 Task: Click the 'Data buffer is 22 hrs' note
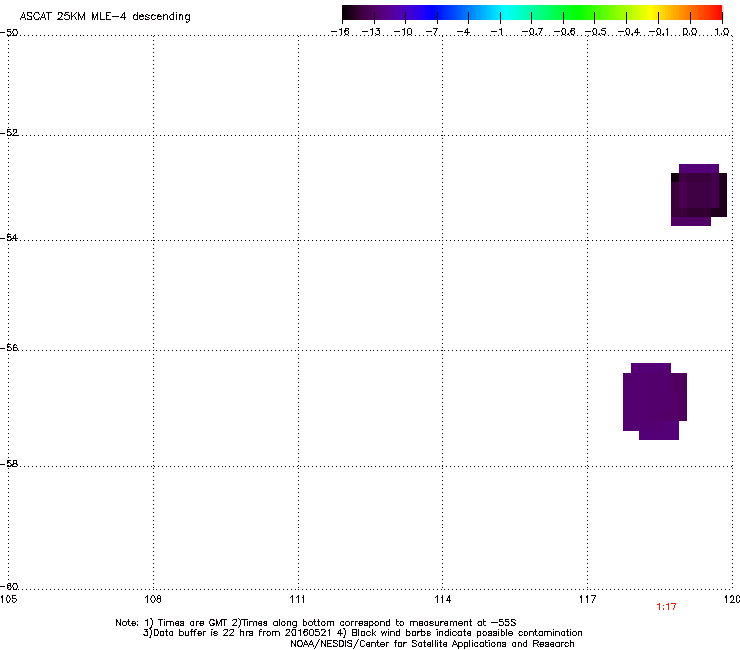click(362, 633)
